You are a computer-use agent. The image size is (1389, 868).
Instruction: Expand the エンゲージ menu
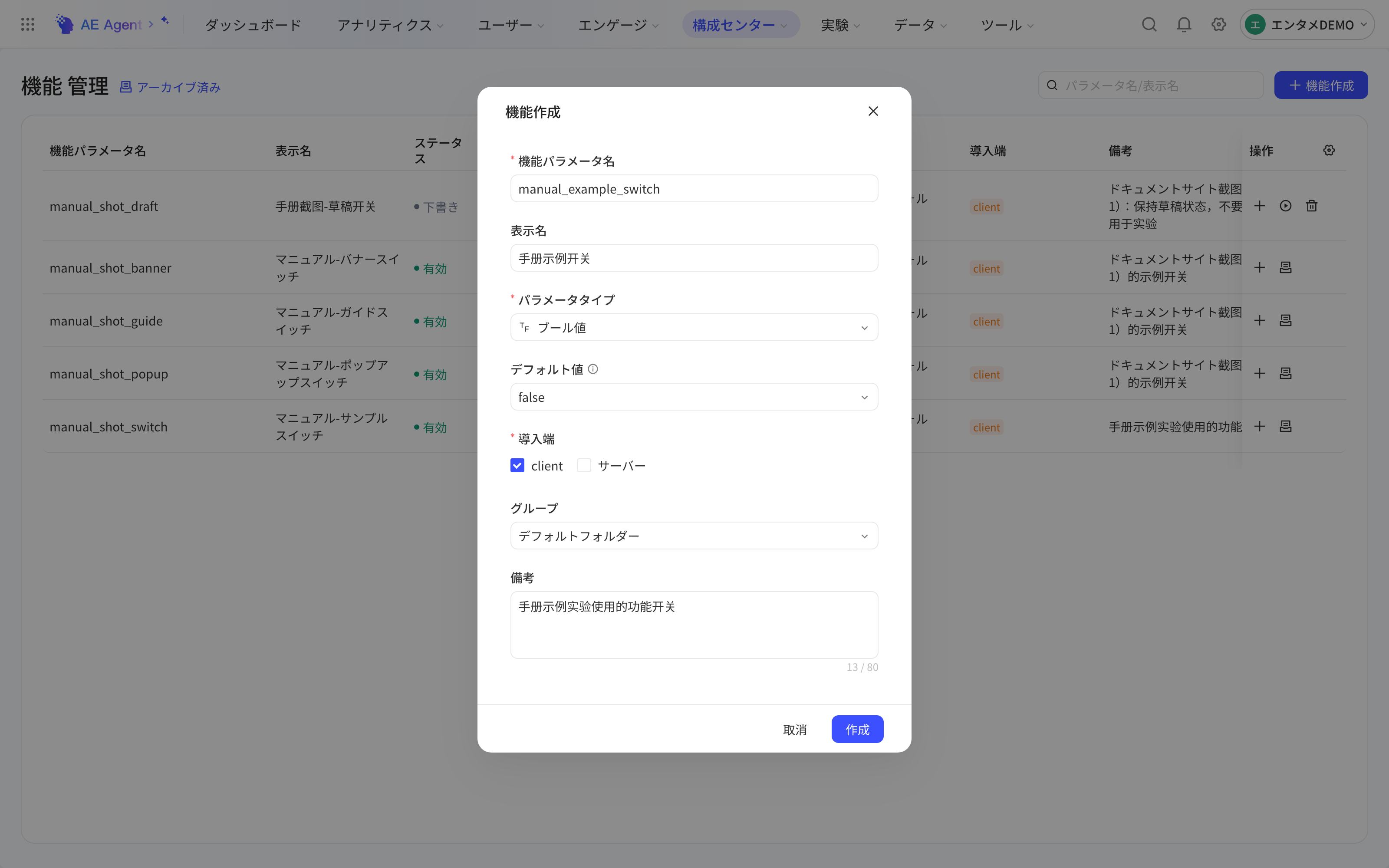point(618,25)
